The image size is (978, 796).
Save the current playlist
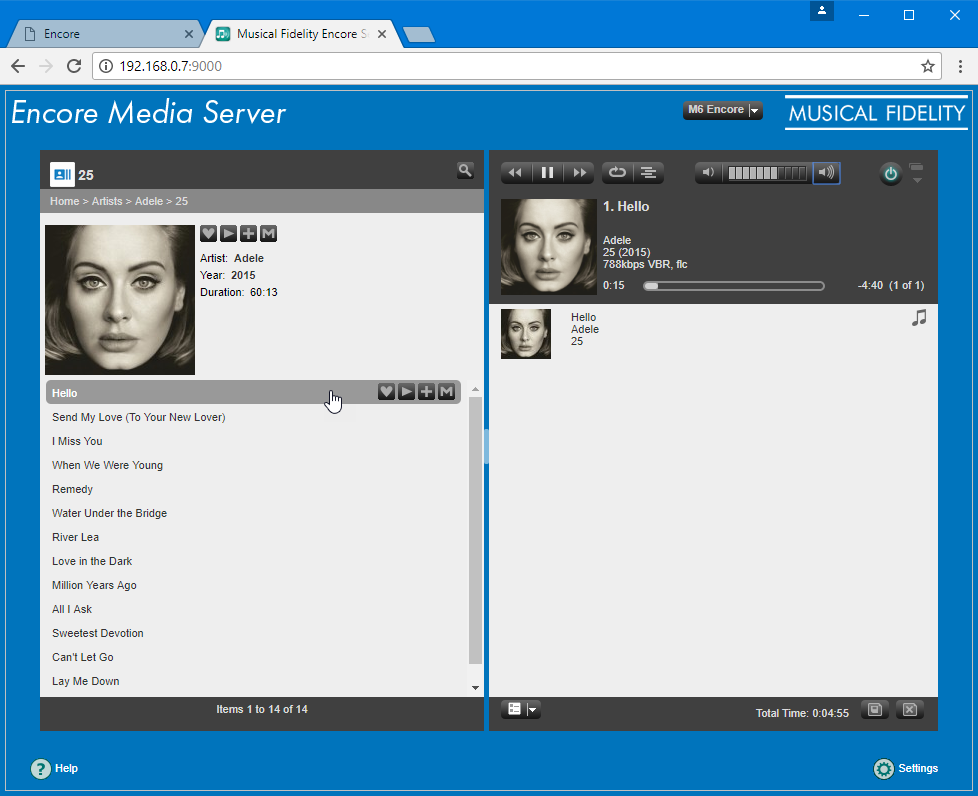[x=875, y=710]
